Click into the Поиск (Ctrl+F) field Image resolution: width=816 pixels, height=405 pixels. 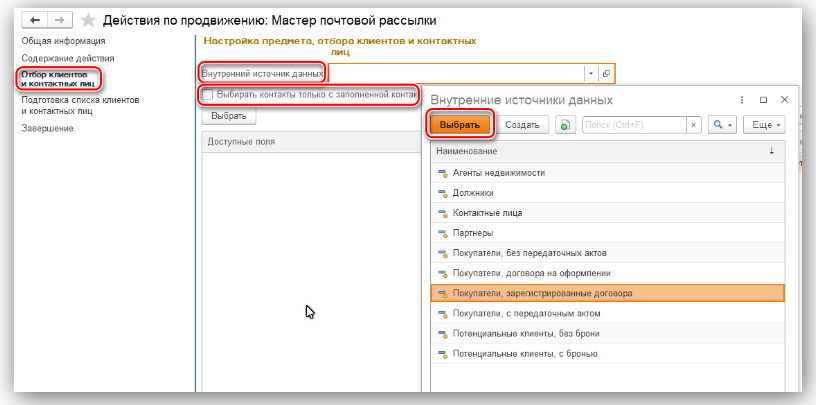click(634, 125)
